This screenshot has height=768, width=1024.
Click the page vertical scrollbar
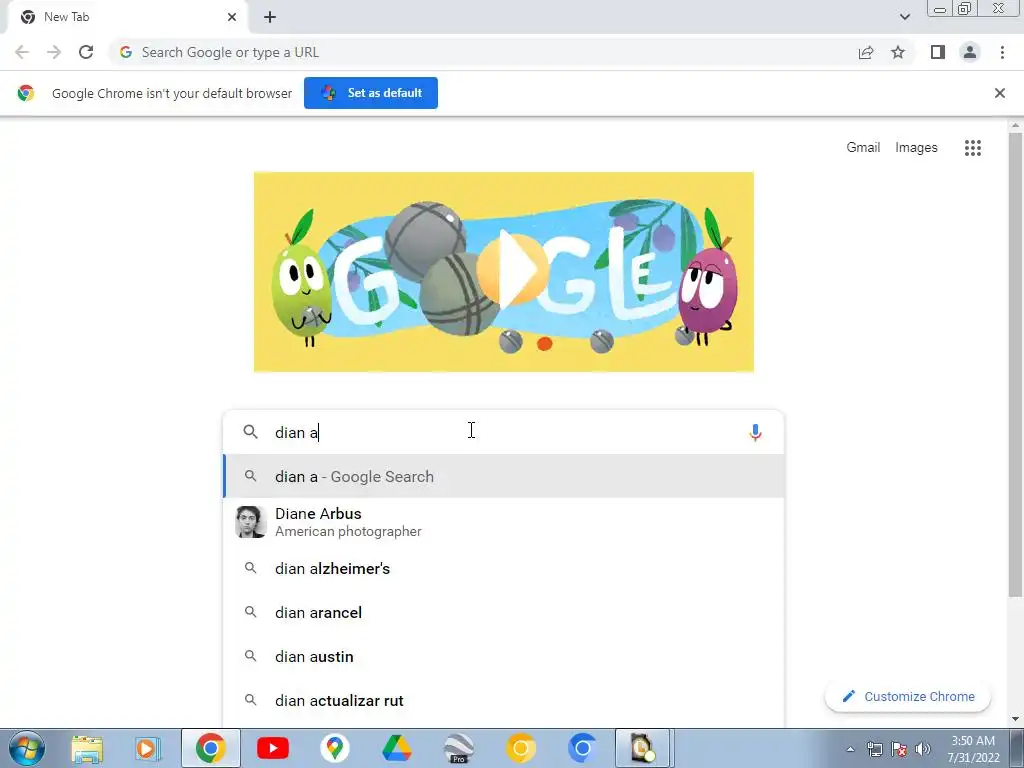[1015, 364]
